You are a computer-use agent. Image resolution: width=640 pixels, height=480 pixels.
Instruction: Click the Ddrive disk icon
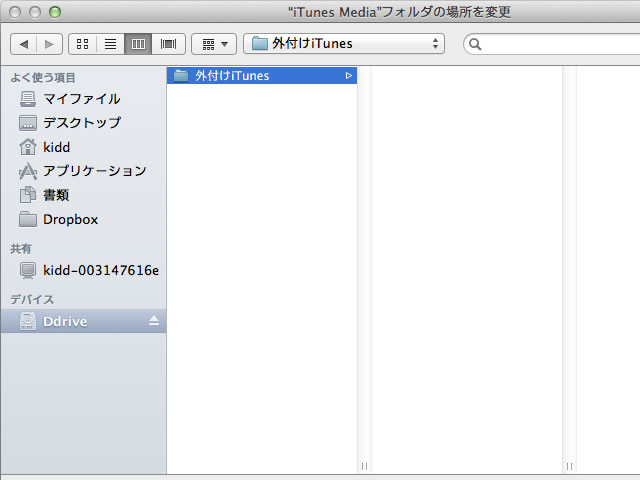click(28, 321)
